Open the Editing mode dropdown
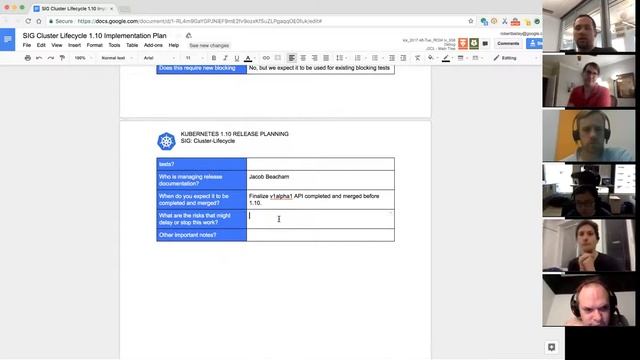 [x=515, y=58]
